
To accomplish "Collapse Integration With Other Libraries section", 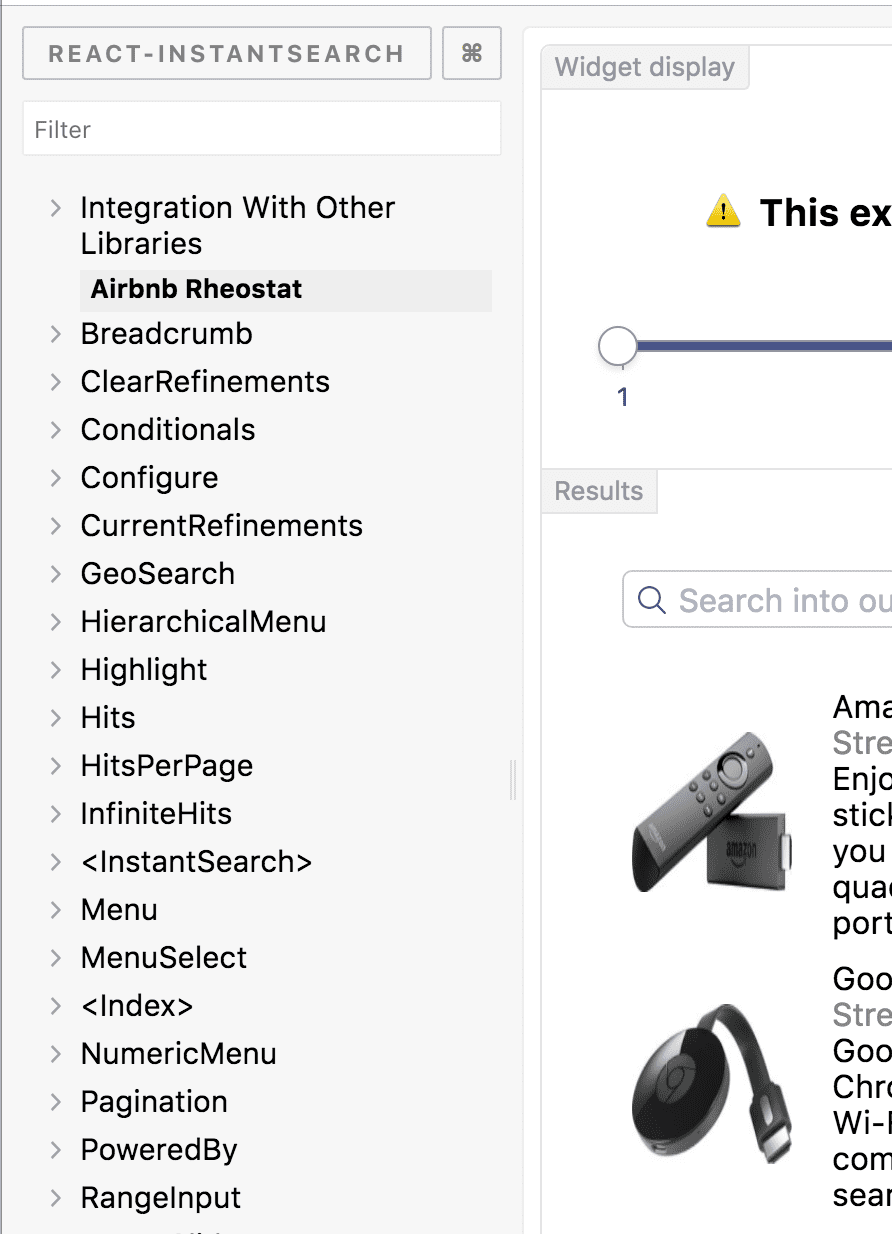I will (x=56, y=208).
